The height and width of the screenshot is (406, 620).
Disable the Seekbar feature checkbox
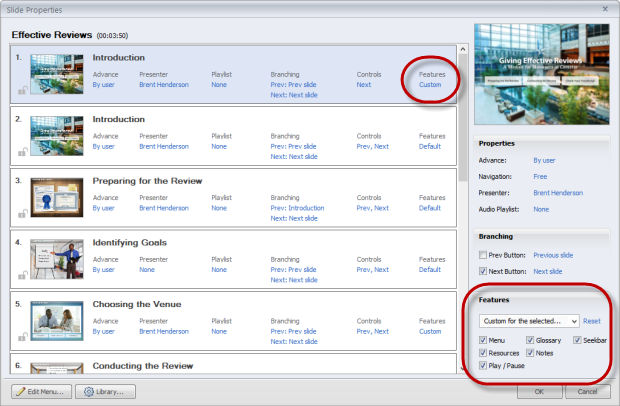(x=577, y=340)
